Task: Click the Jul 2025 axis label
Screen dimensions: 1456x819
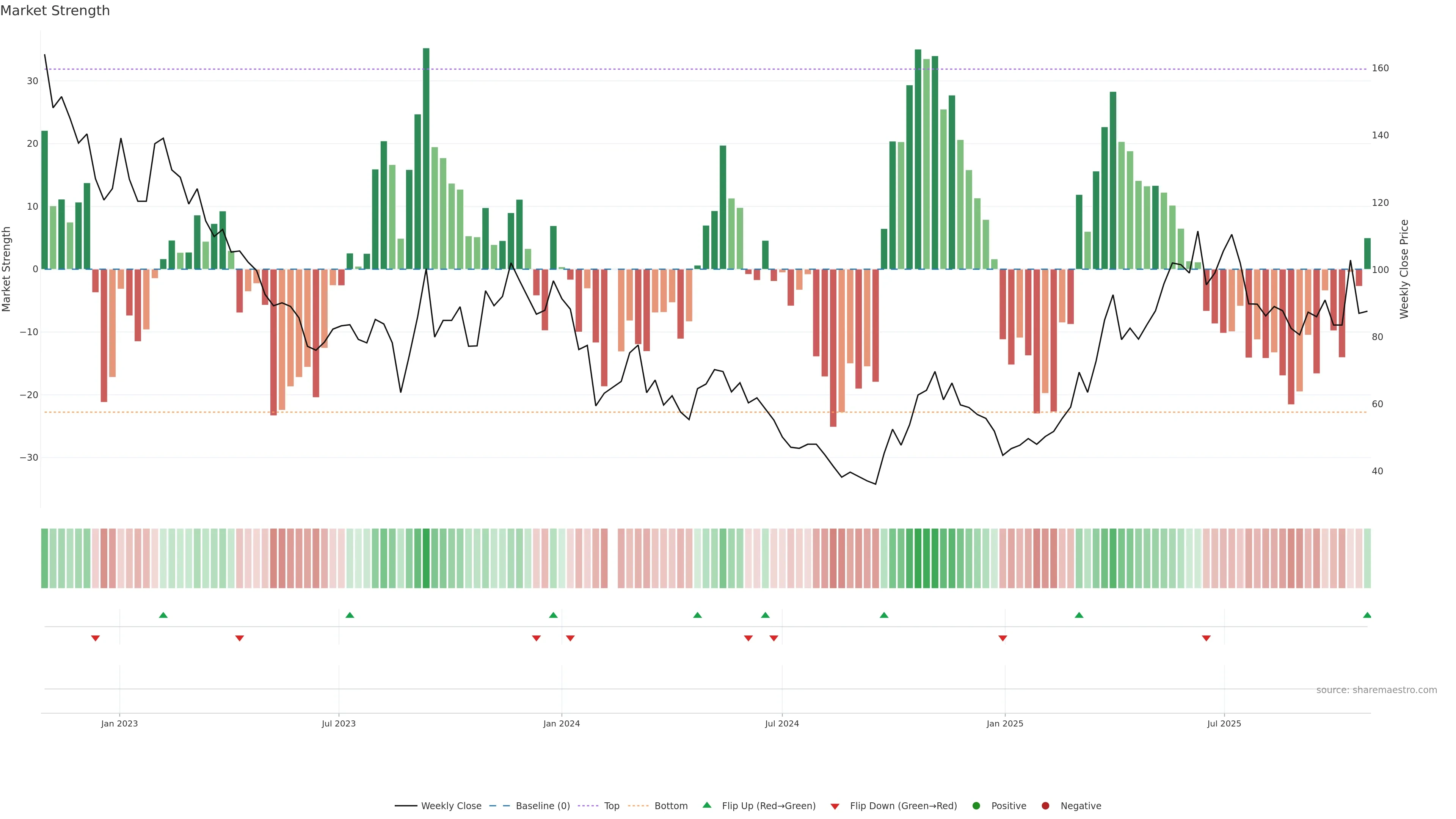Action: point(1224,723)
